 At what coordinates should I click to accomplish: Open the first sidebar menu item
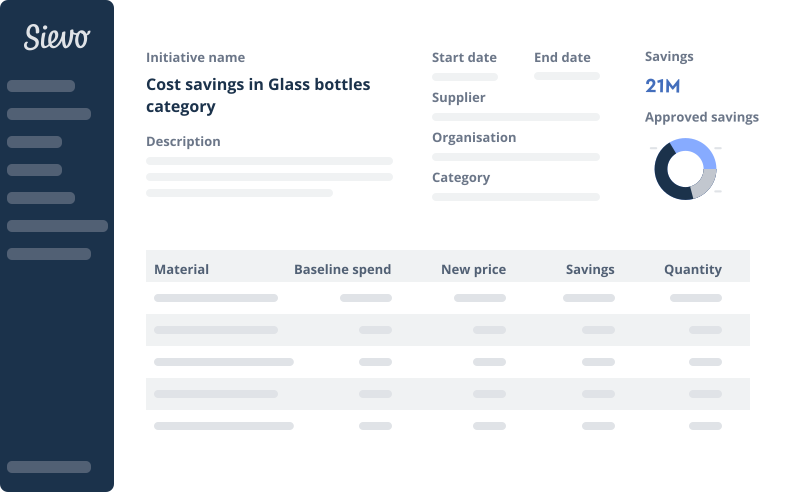coord(41,86)
